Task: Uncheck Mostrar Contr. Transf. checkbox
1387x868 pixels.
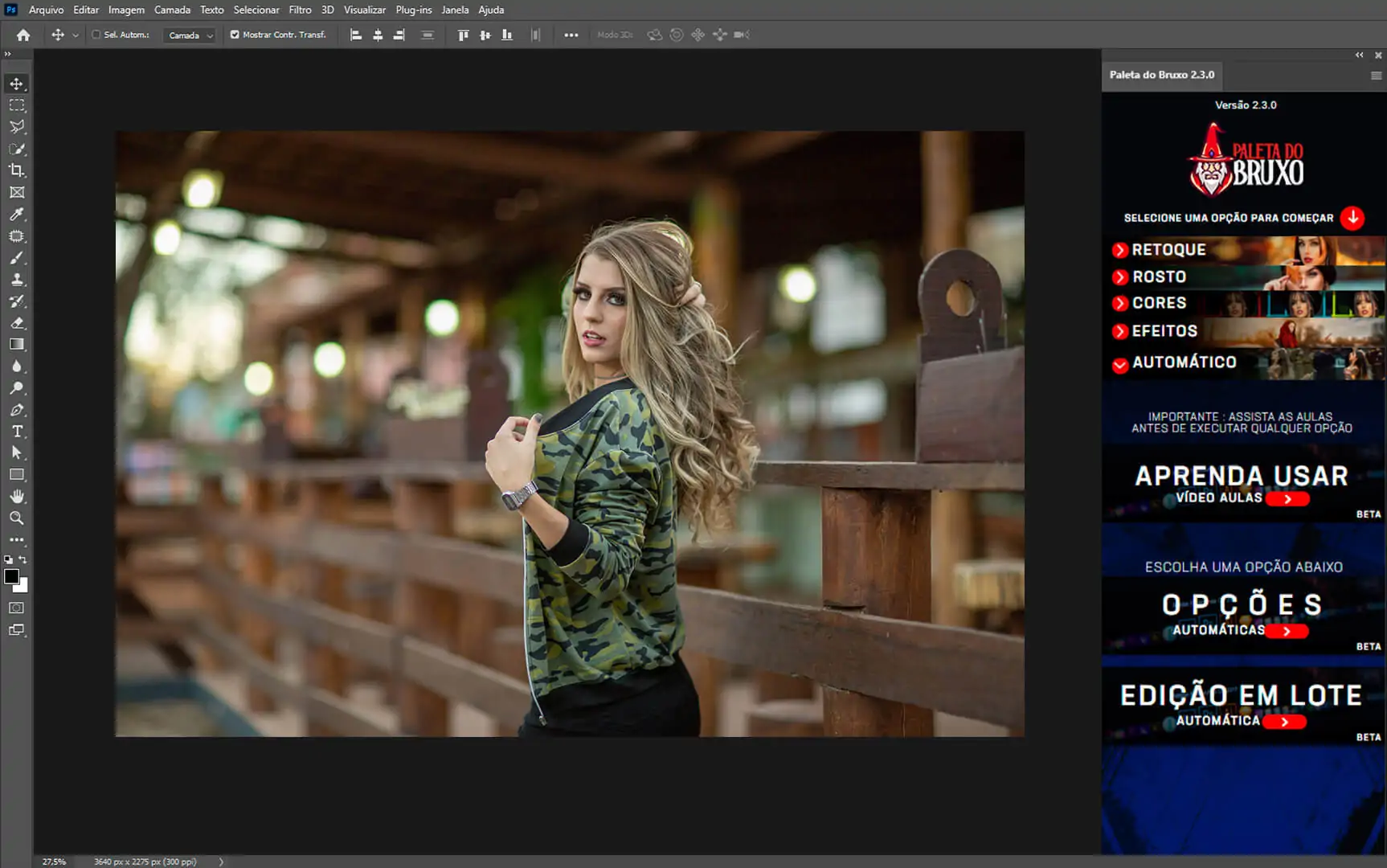Action: coord(235,35)
